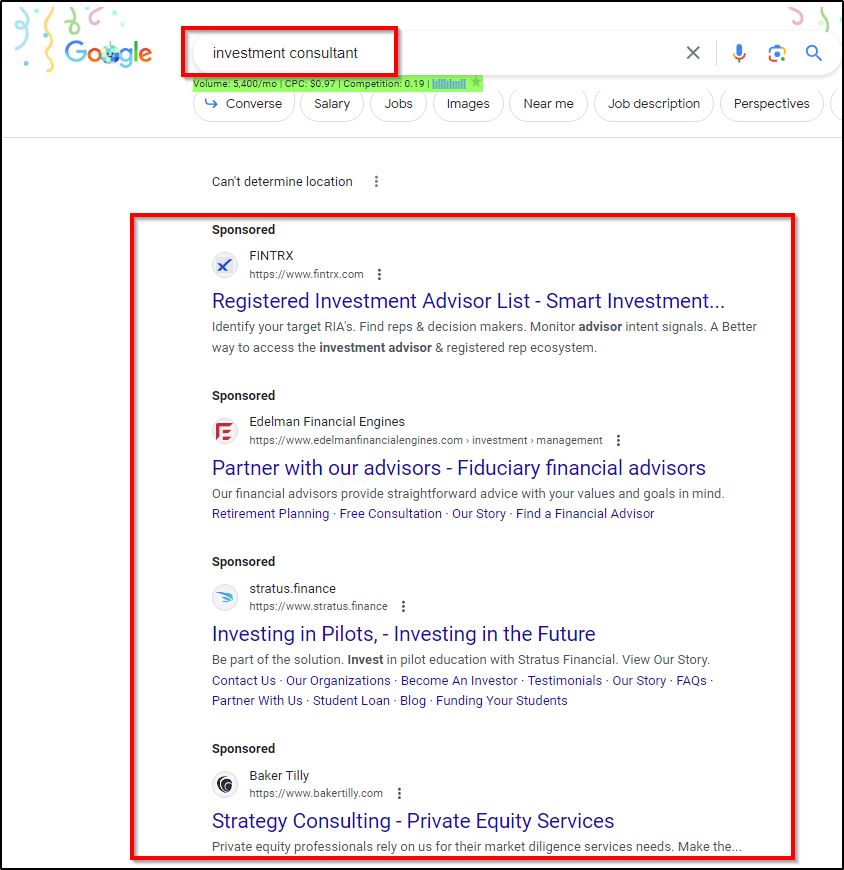Open options beside Can't determine location
This screenshot has height=870, width=844.
(376, 181)
